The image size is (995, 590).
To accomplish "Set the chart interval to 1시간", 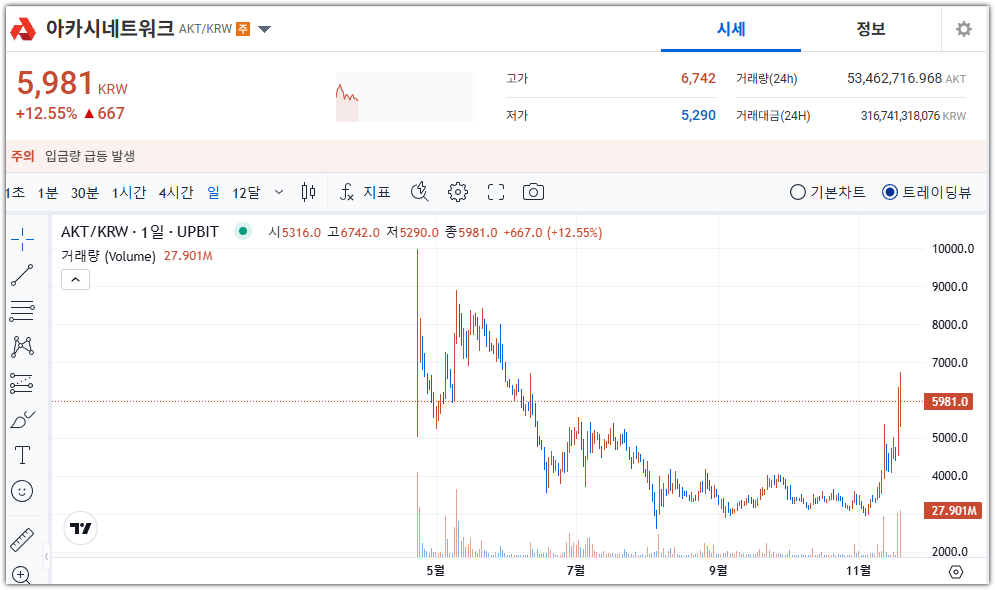I will (129, 192).
